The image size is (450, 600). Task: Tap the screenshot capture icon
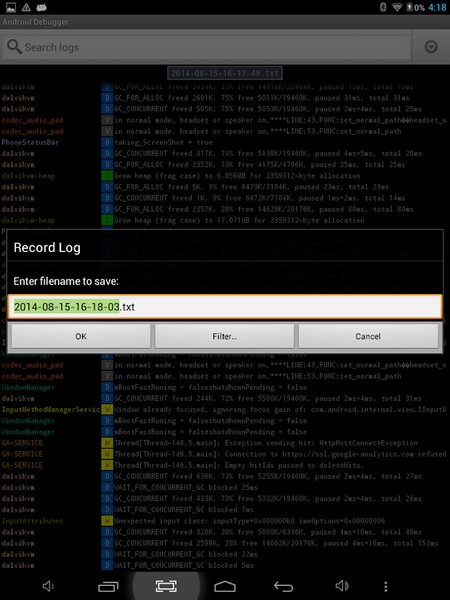coord(166,586)
